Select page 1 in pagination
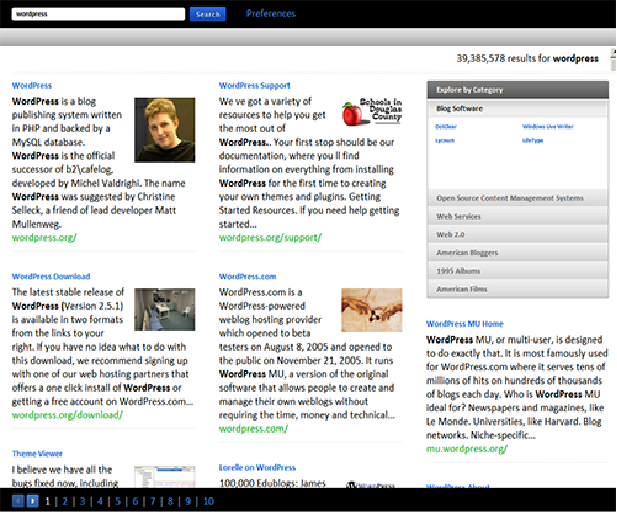This screenshot has width=617, height=514. [x=48, y=501]
